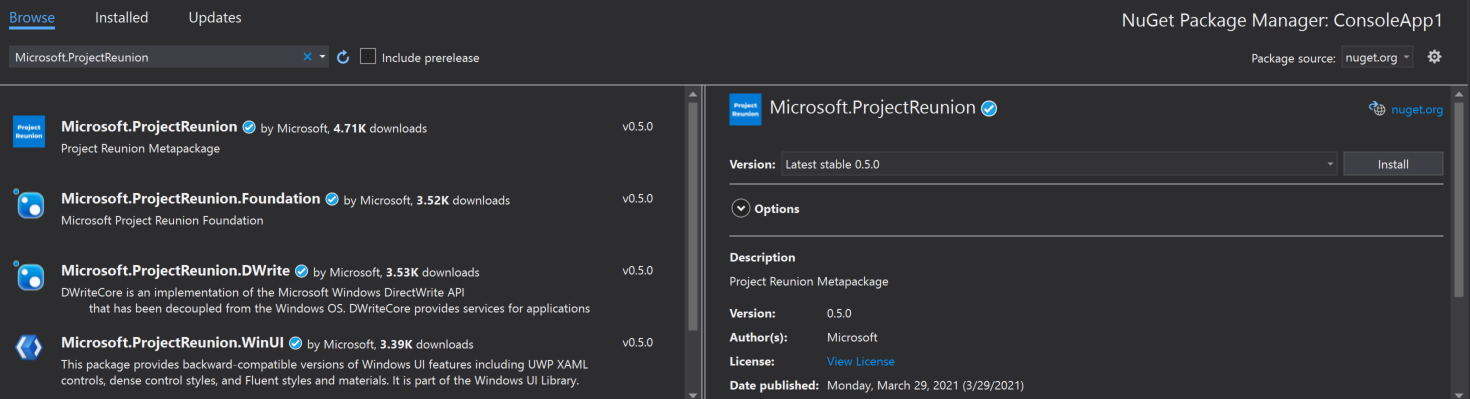The height and width of the screenshot is (399, 1470).
Task: Click verified badge beside list item Microsoft.ProjectReunion
Action: pyautogui.click(x=249, y=127)
